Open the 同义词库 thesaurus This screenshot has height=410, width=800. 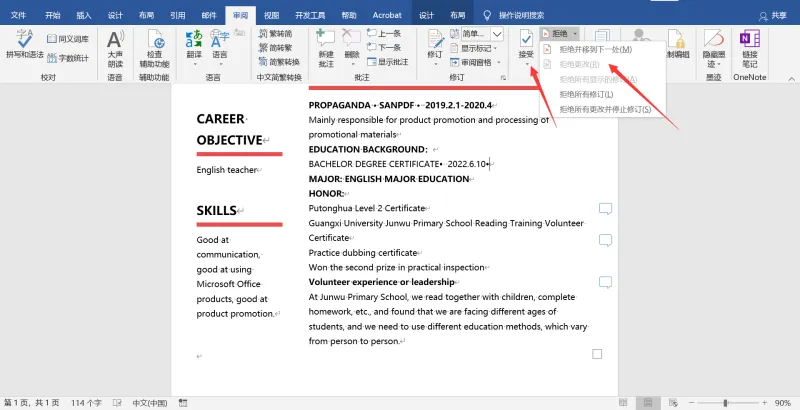tap(68, 39)
